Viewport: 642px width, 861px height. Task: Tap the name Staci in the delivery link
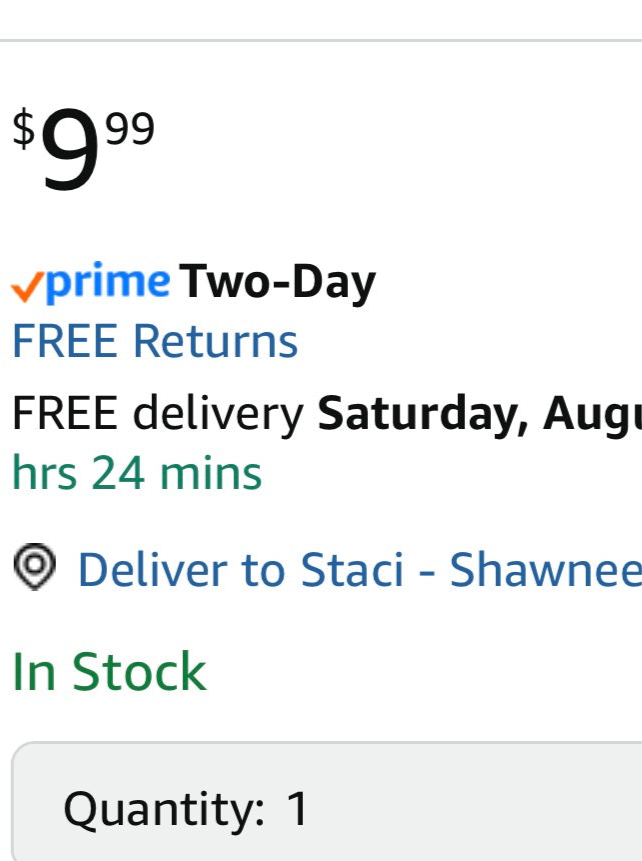pyautogui.click(x=352, y=570)
